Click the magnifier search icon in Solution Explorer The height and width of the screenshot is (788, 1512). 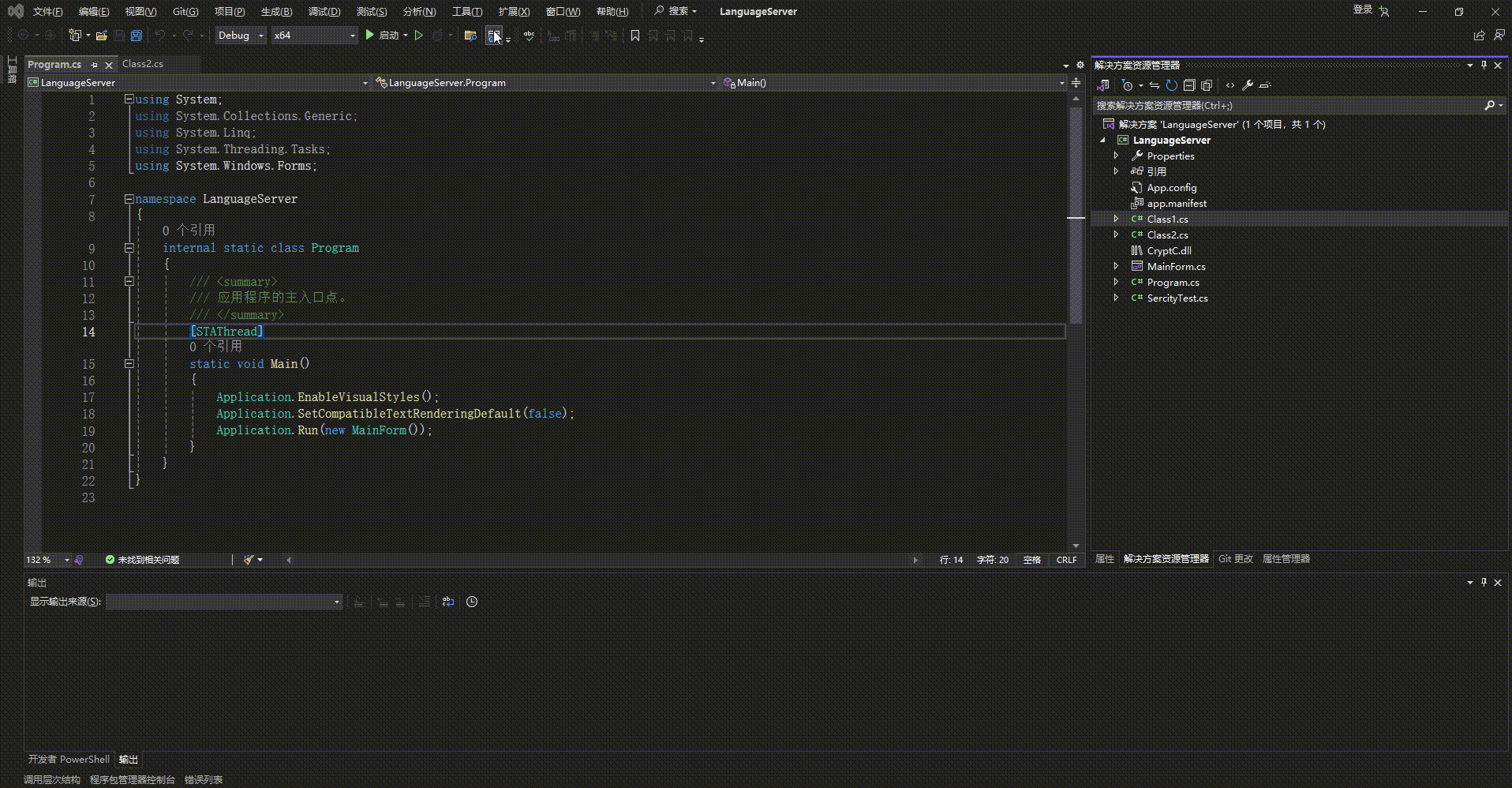(x=1489, y=105)
